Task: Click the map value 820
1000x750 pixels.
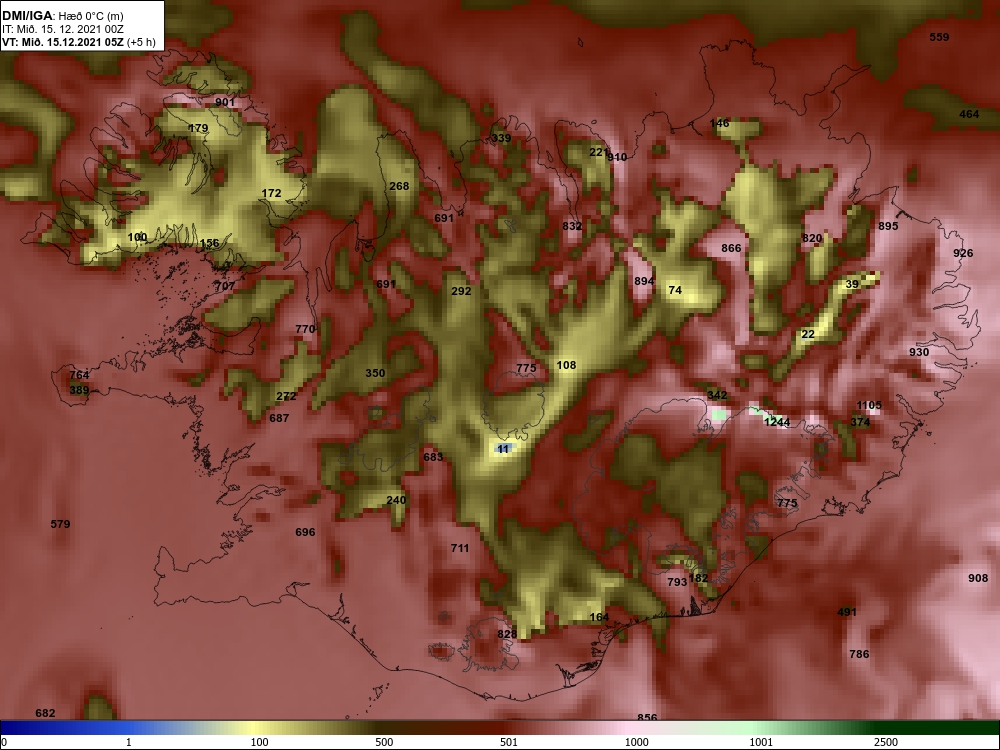Action: point(812,238)
